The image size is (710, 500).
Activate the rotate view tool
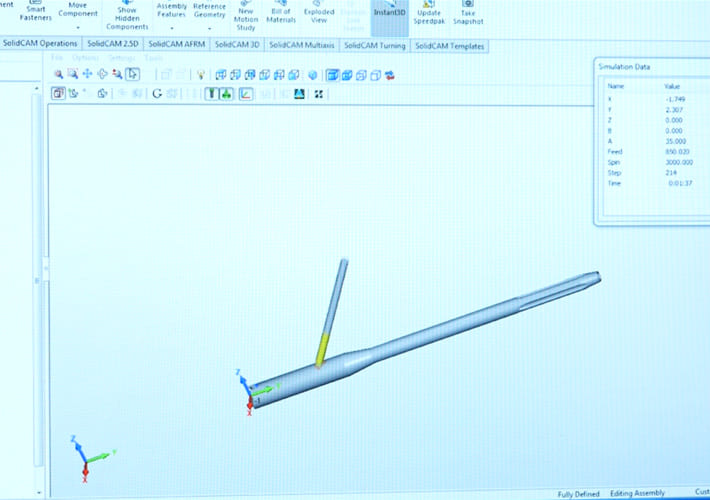pyautogui.click(x=102, y=74)
